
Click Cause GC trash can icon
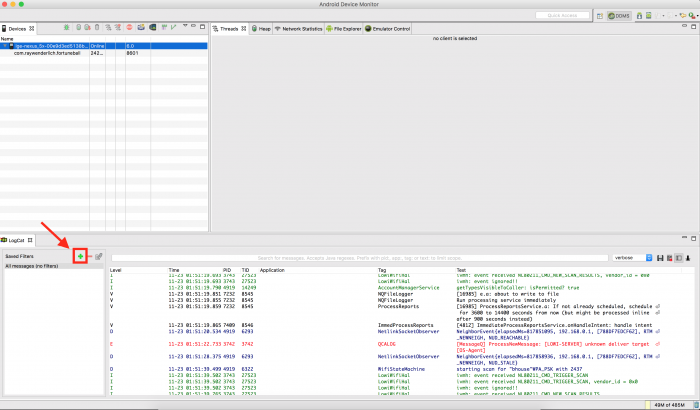[x=97, y=28]
